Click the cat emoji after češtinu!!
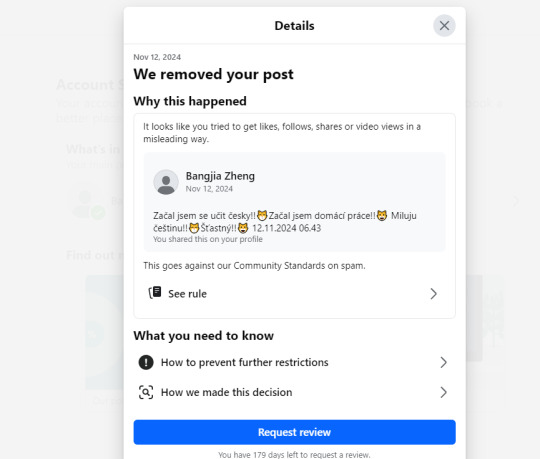 [194, 228]
